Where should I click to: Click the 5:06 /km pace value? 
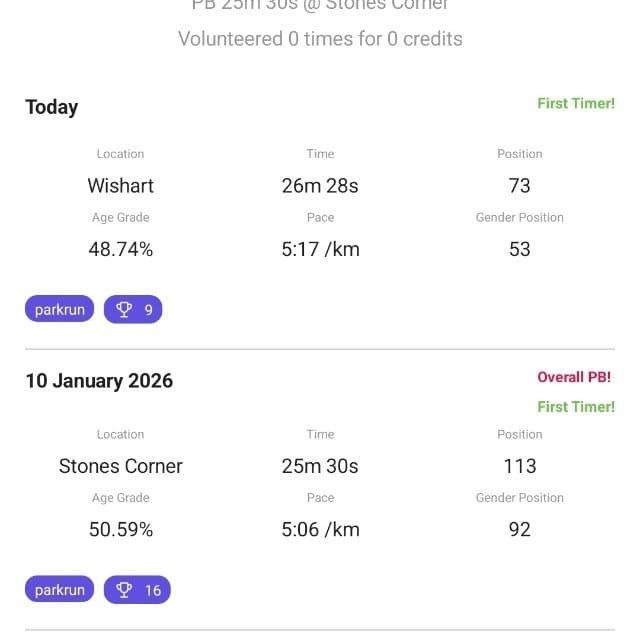click(320, 530)
